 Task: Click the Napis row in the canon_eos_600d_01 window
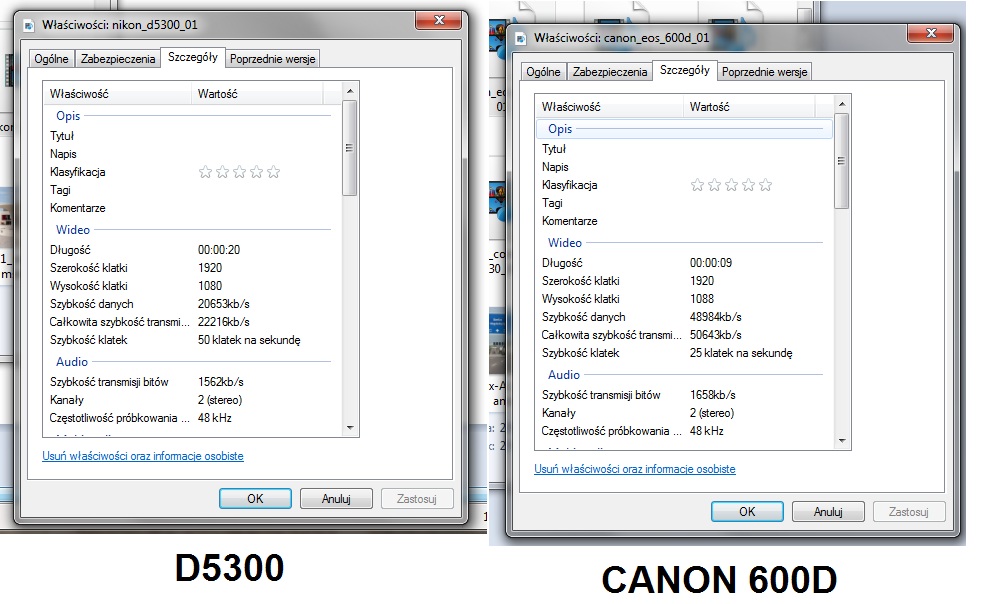click(x=685, y=167)
